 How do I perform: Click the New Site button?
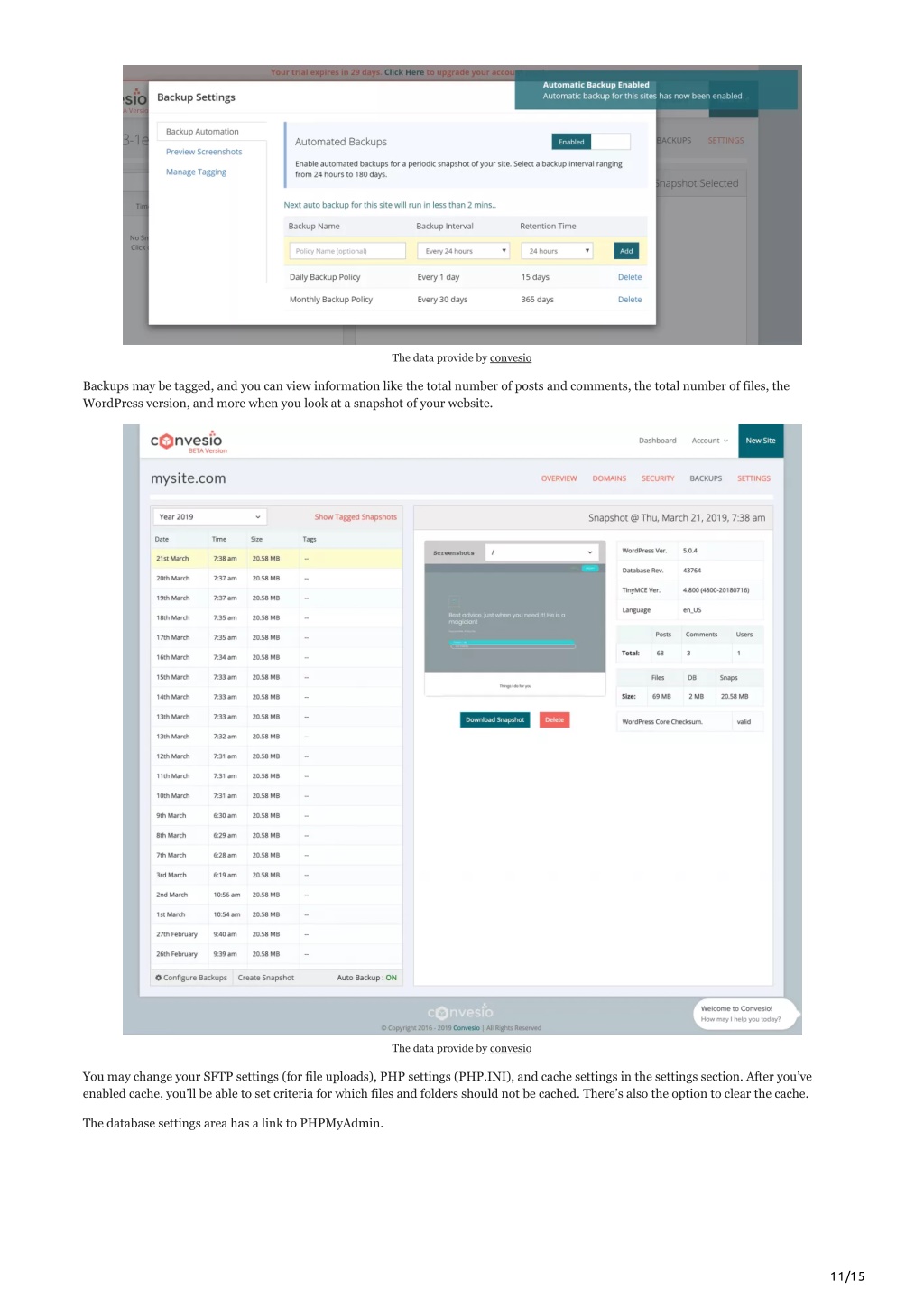(x=761, y=441)
